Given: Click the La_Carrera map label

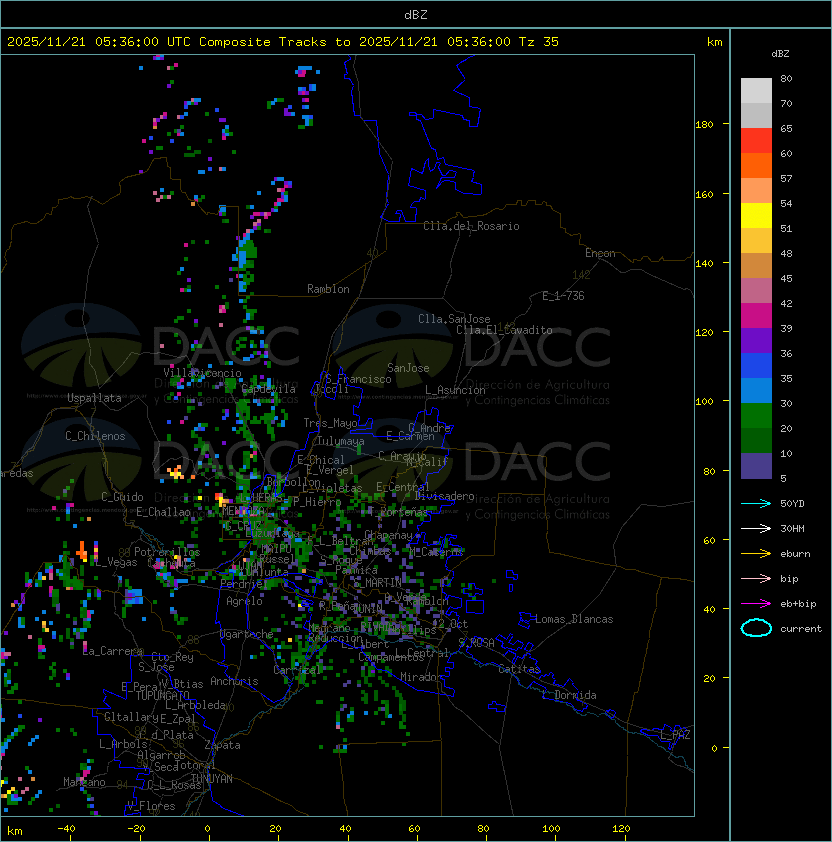Looking at the screenshot, I should tap(113, 652).
